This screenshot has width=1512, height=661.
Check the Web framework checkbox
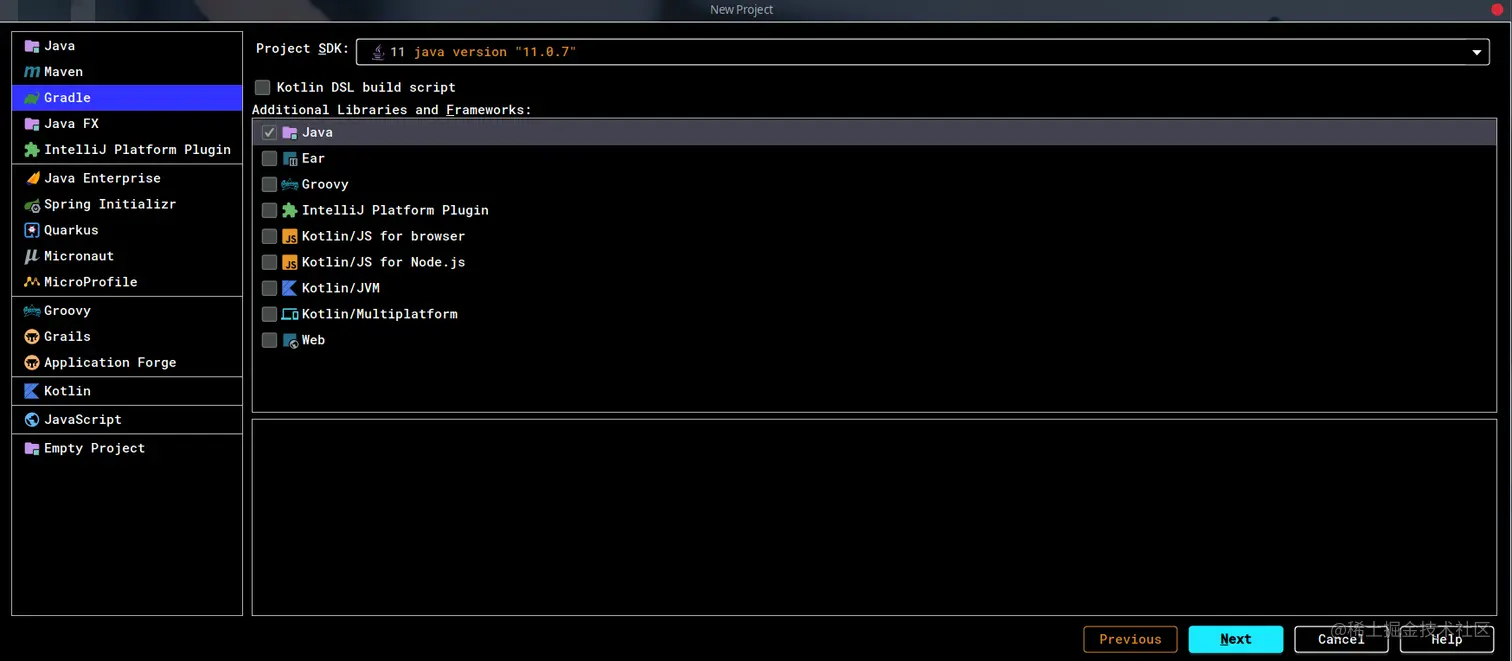coord(269,340)
